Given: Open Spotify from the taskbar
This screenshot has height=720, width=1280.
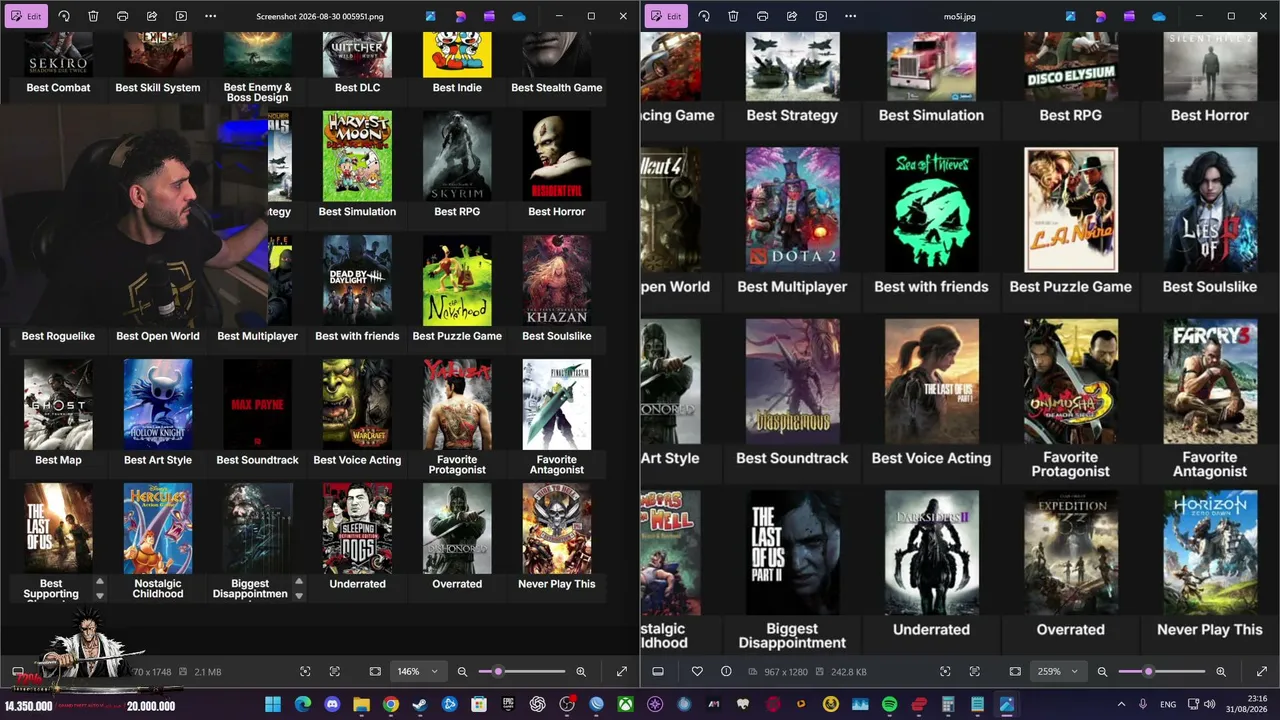Looking at the screenshot, I should 889,705.
